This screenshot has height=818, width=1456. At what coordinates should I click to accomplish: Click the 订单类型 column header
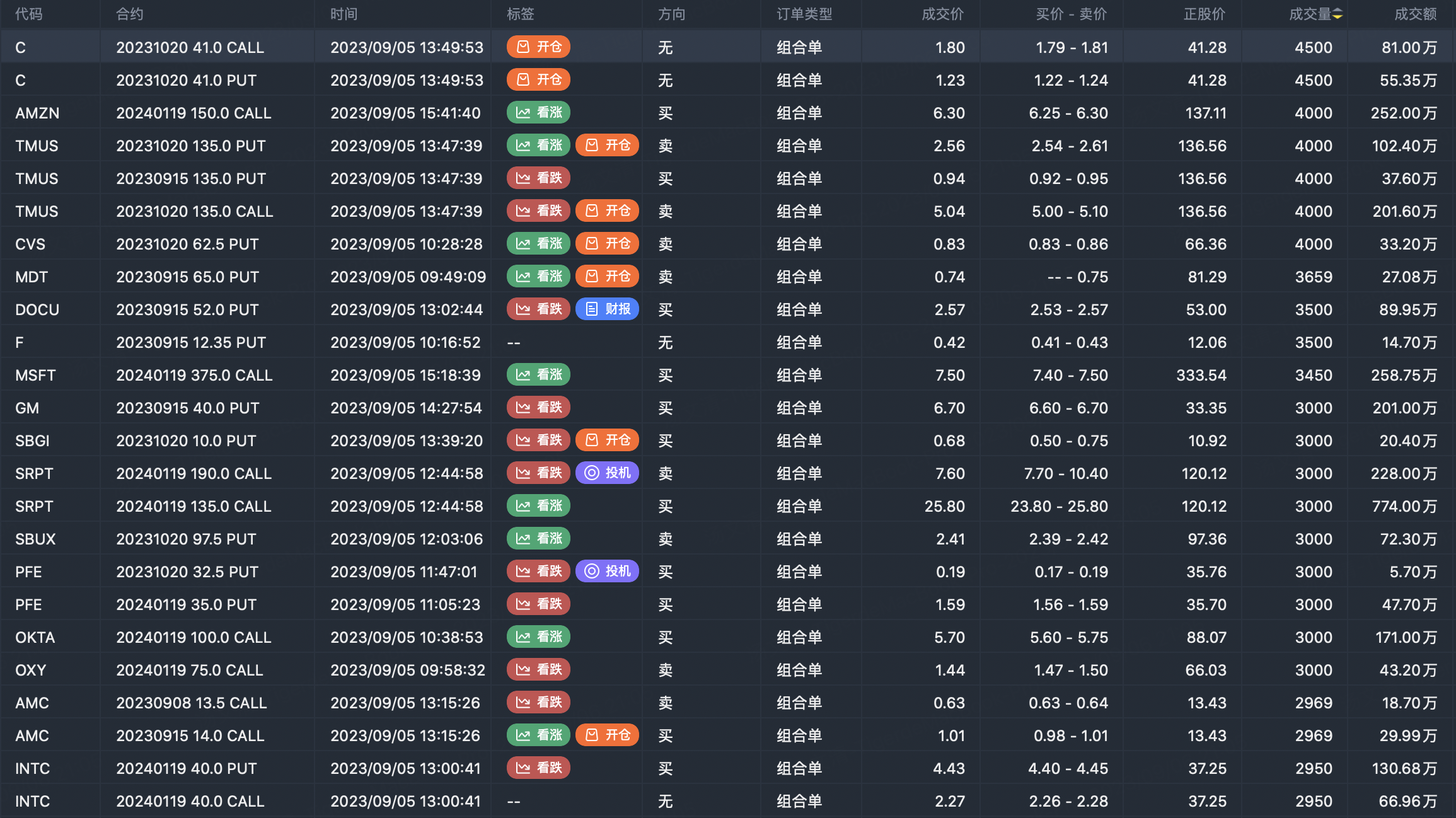tap(804, 14)
